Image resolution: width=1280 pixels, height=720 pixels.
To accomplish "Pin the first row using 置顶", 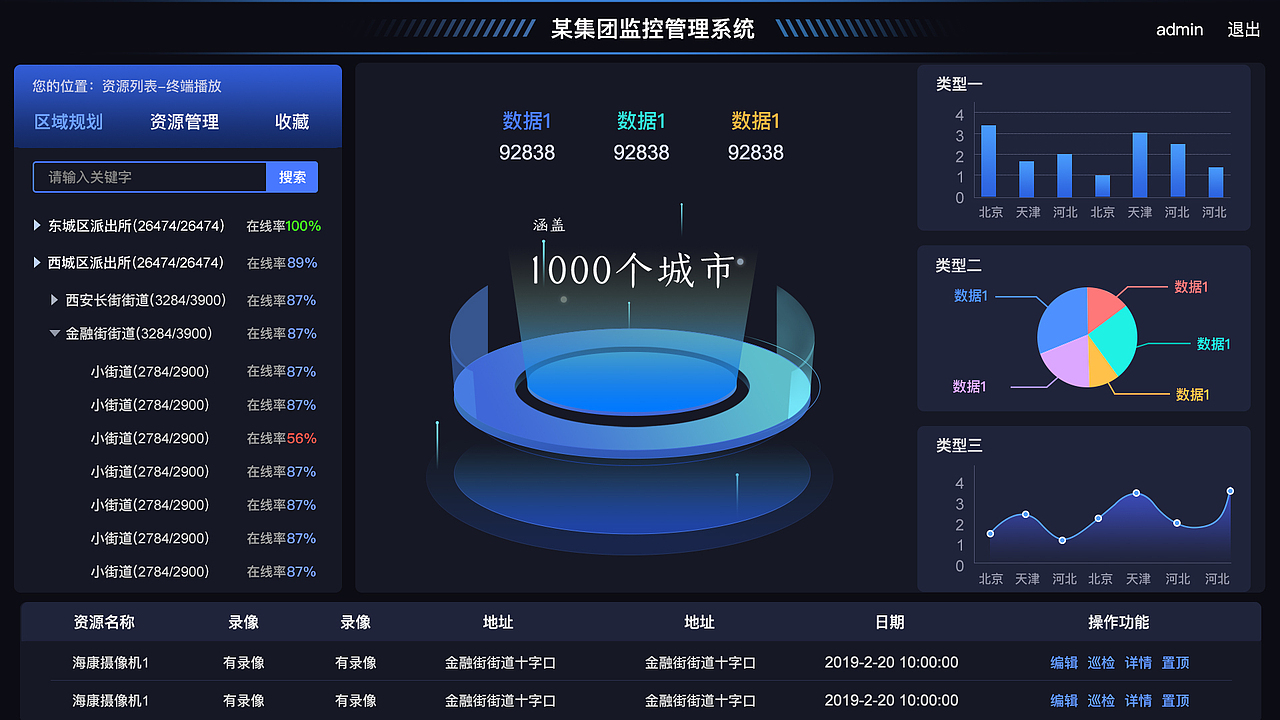I will (x=1174, y=662).
